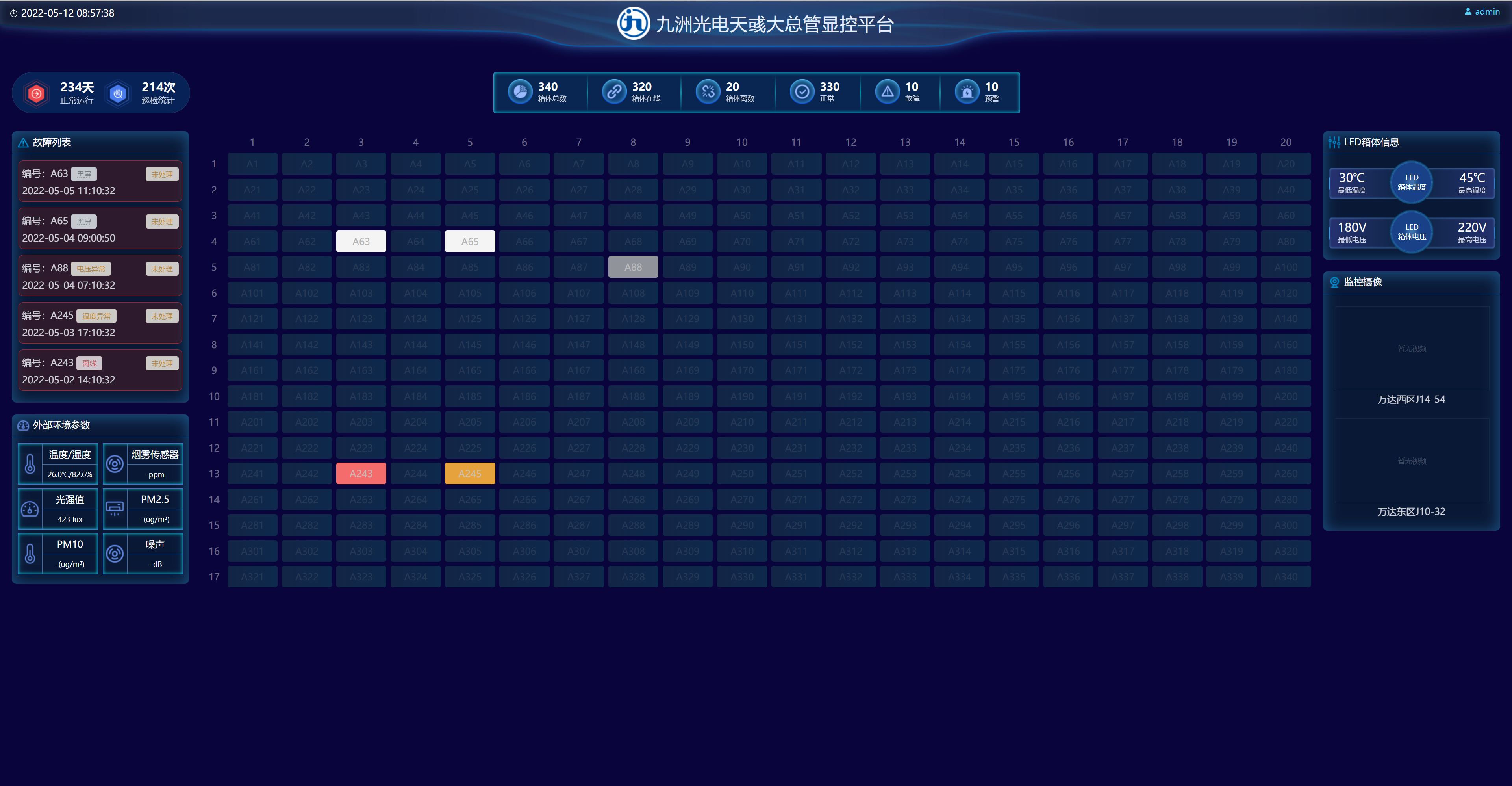Viewport: 1512px width, 786px height.
Task: Click the 423 lux value
Action: (70, 519)
